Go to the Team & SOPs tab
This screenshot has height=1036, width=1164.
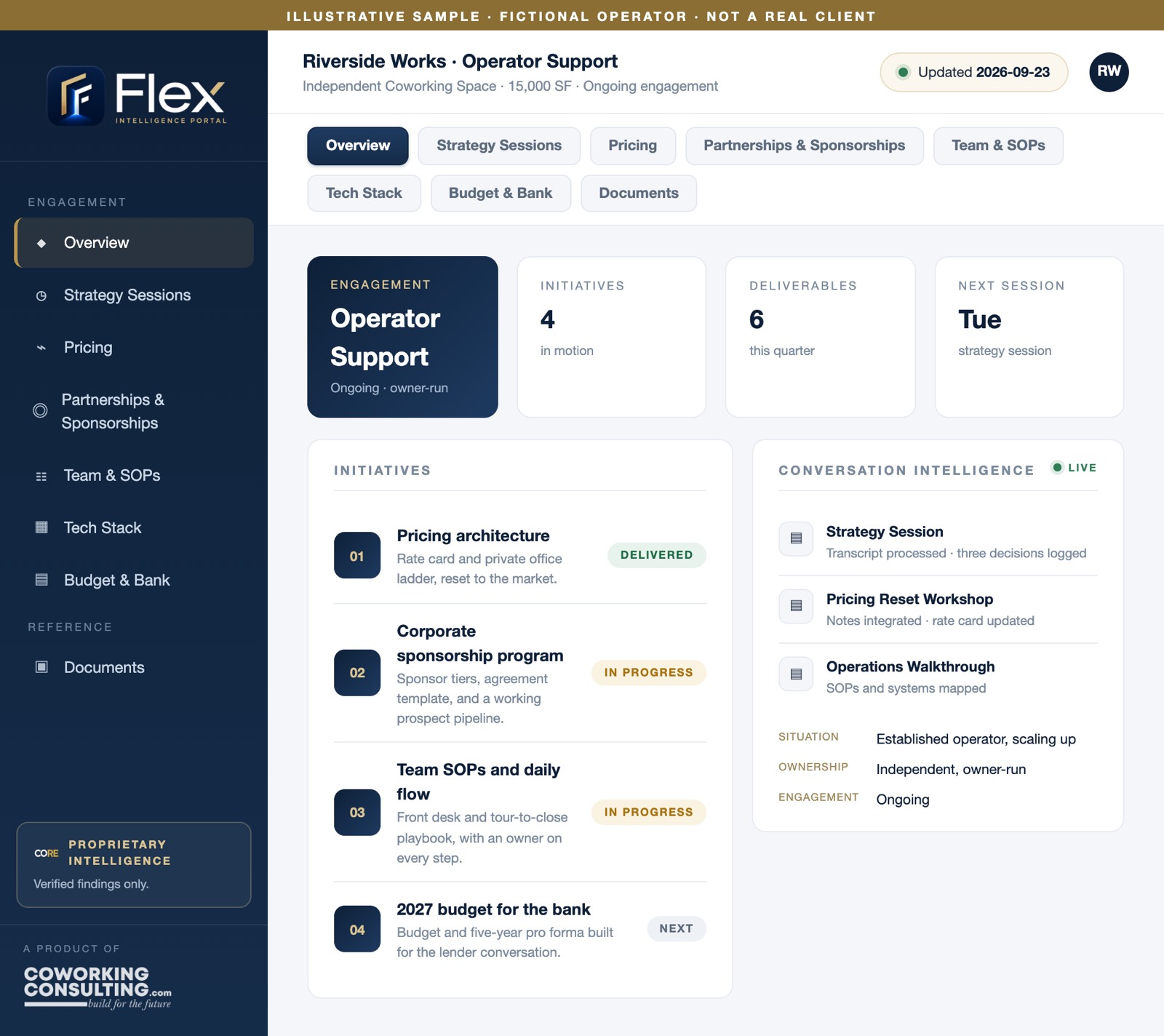pyautogui.click(x=998, y=146)
